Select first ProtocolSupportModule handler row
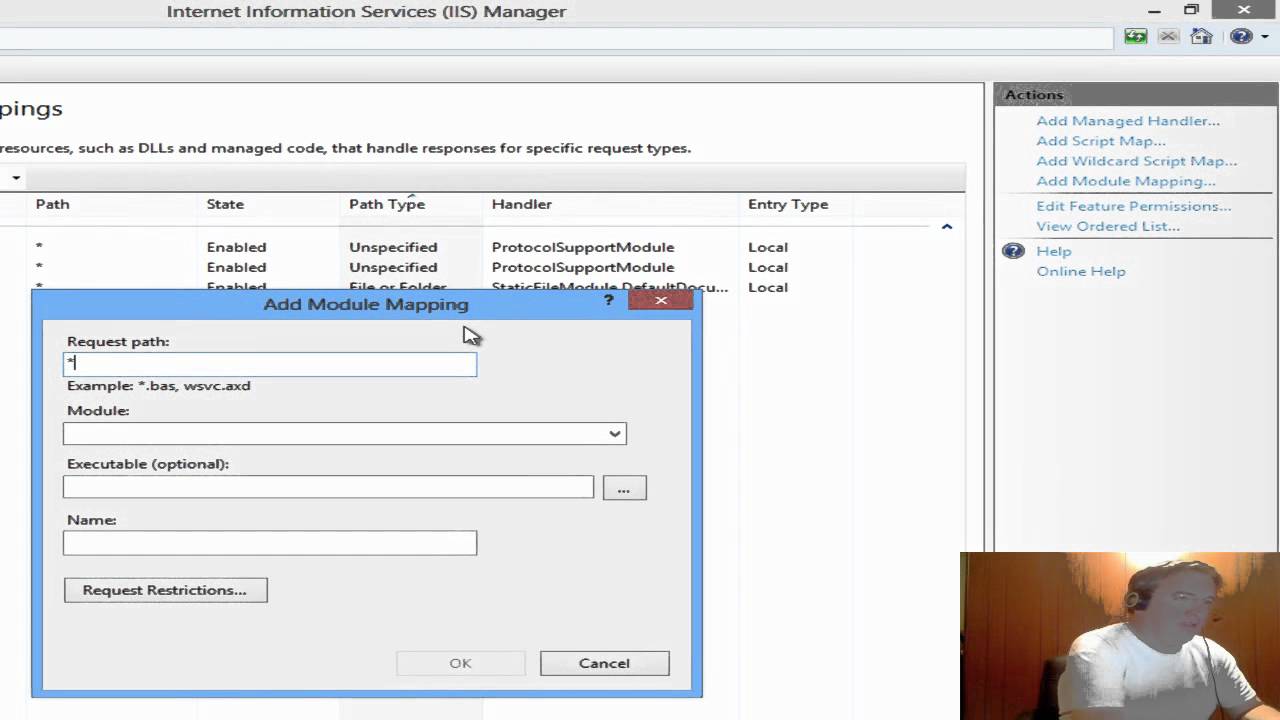Viewport: 1280px width, 720px height. (x=482, y=247)
